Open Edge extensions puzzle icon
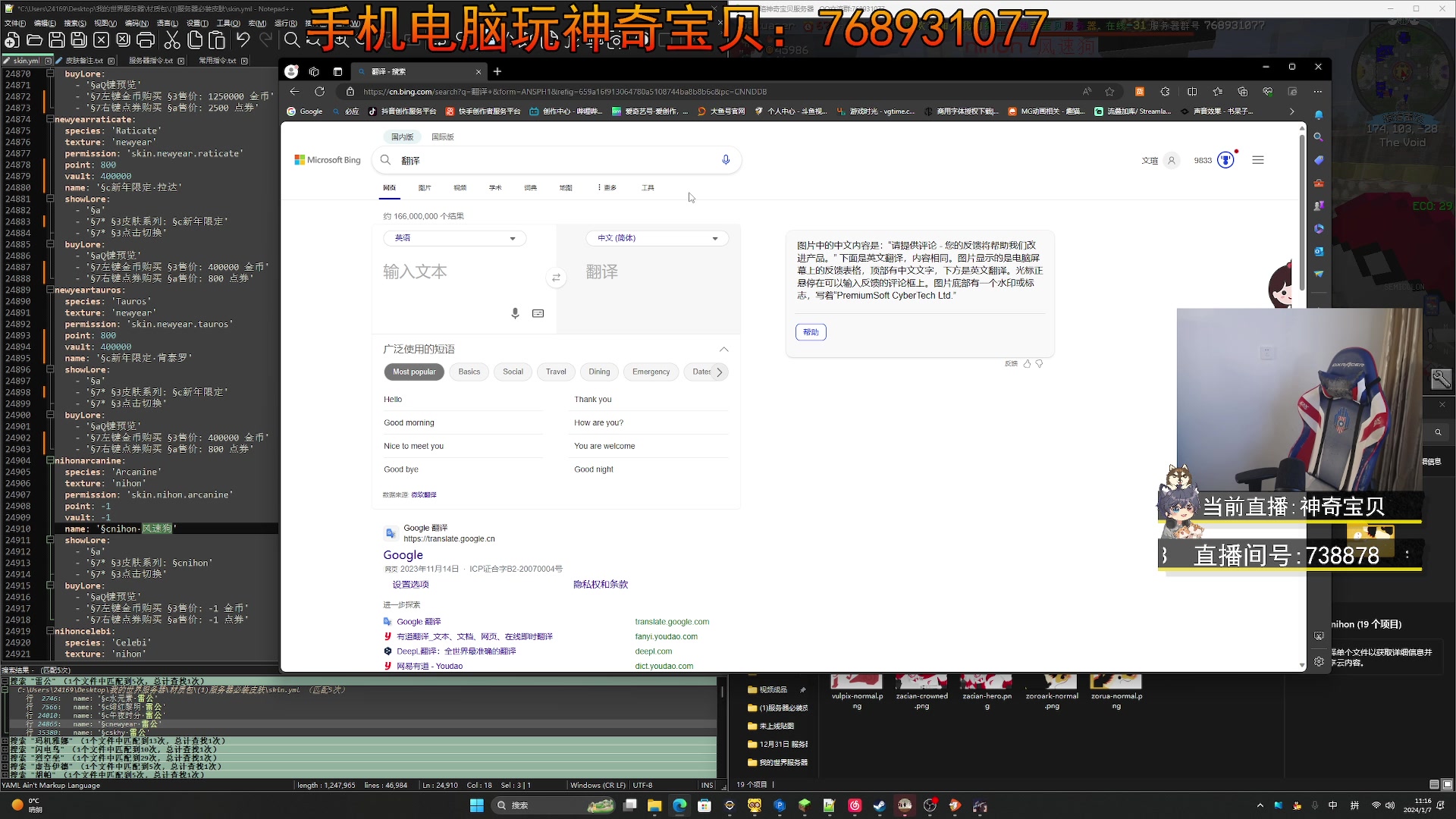Viewport: 1456px width, 819px height. coord(1165,92)
